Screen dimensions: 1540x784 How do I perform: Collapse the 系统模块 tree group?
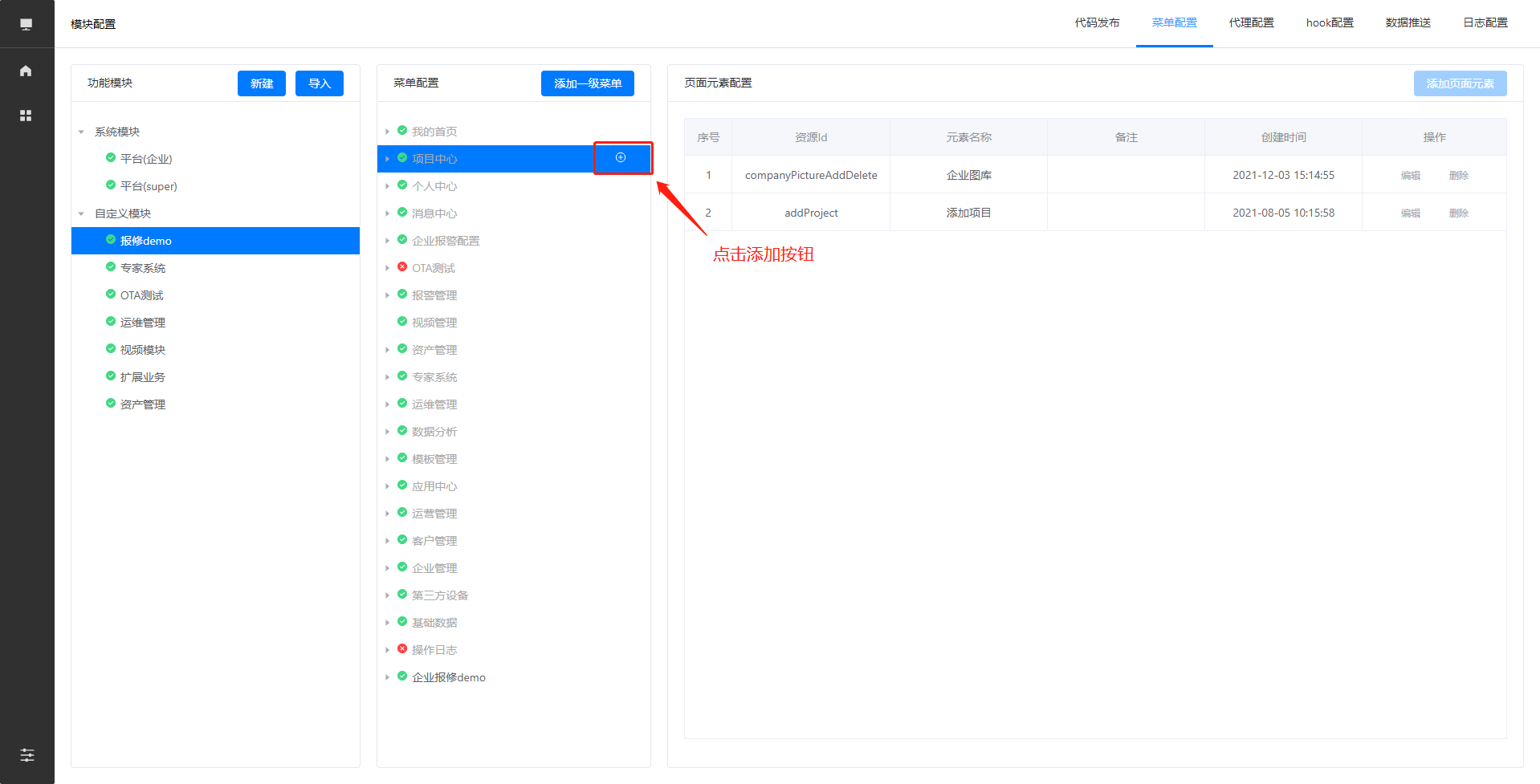pos(81,132)
